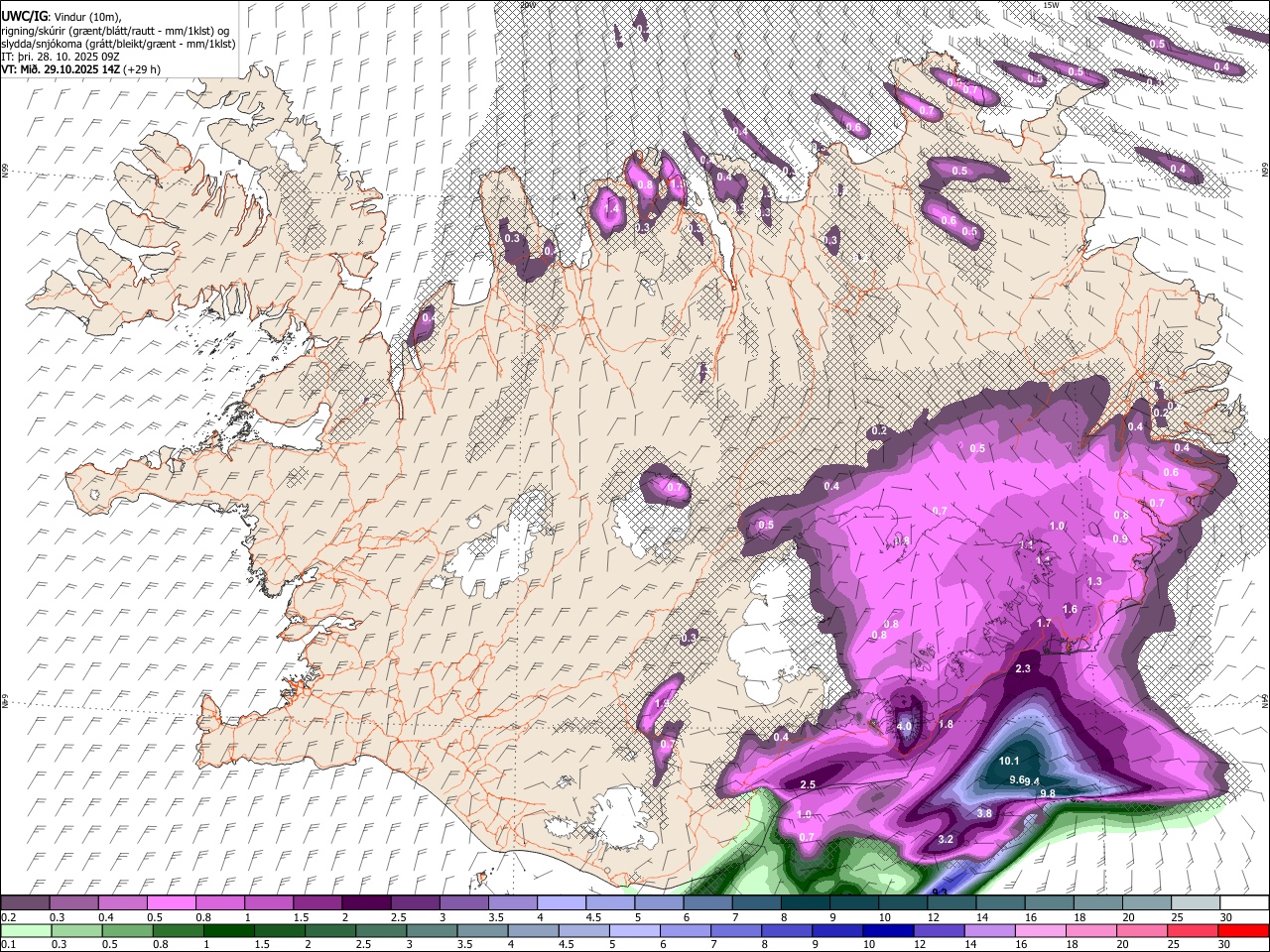Image resolution: width=1270 pixels, height=952 pixels.
Task: Select the 3.2 value near the south coast
Action: click(x=946, y=839)
